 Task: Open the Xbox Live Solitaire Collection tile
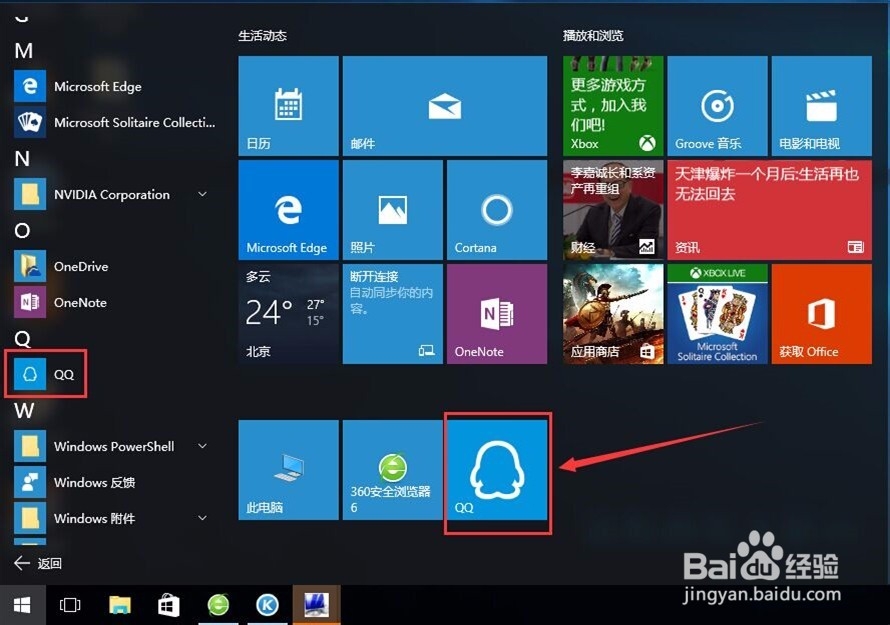(x=717, y=314)
